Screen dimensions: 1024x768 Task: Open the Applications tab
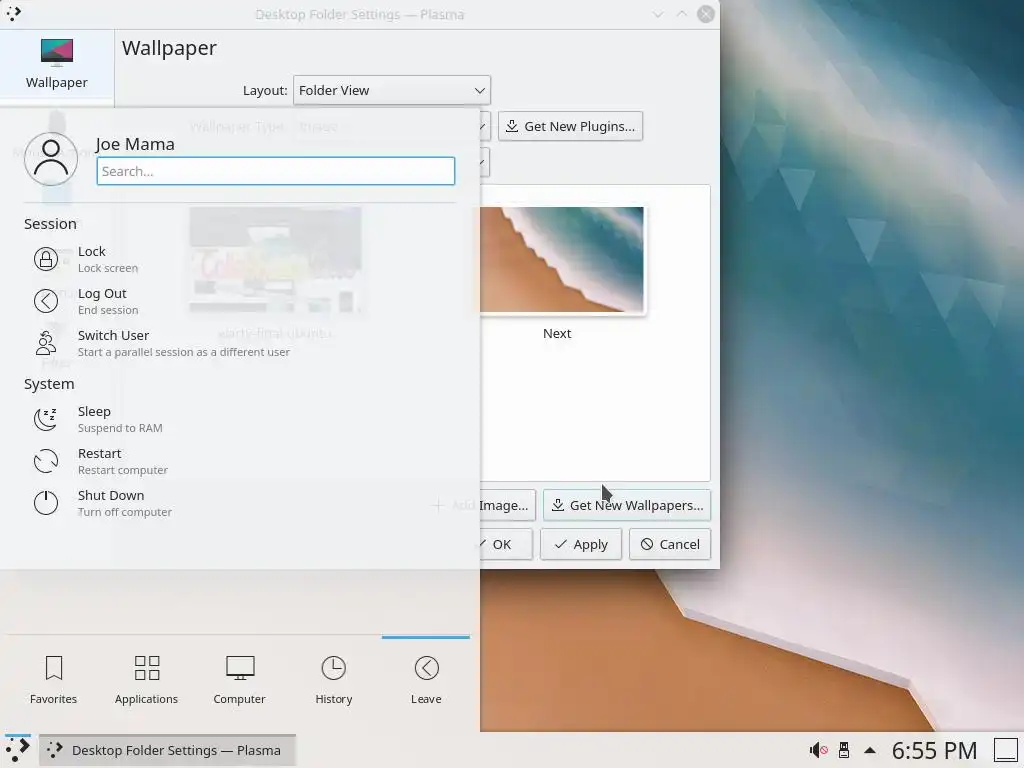(x=146, y=680)
